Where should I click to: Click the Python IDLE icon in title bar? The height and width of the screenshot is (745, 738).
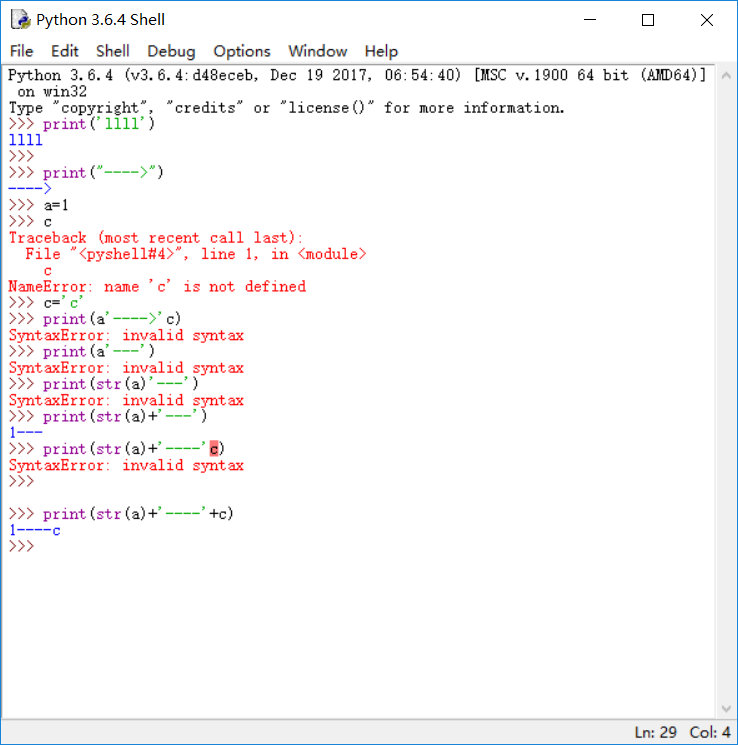(20, 20)
